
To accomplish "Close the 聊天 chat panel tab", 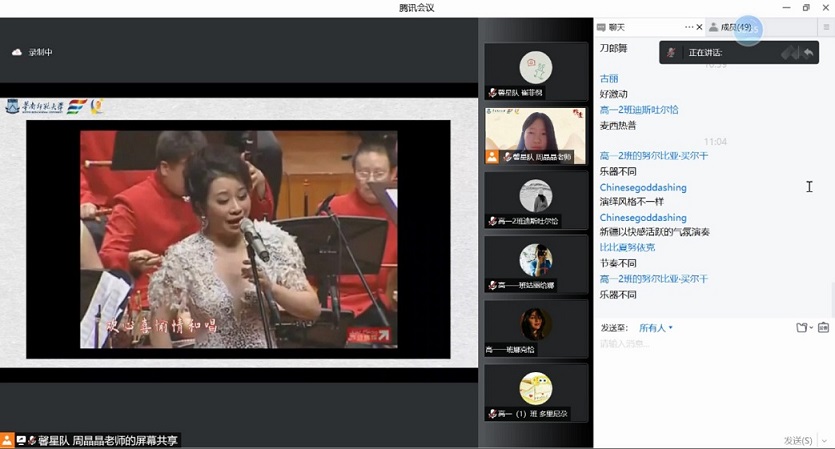I will 699,27.
